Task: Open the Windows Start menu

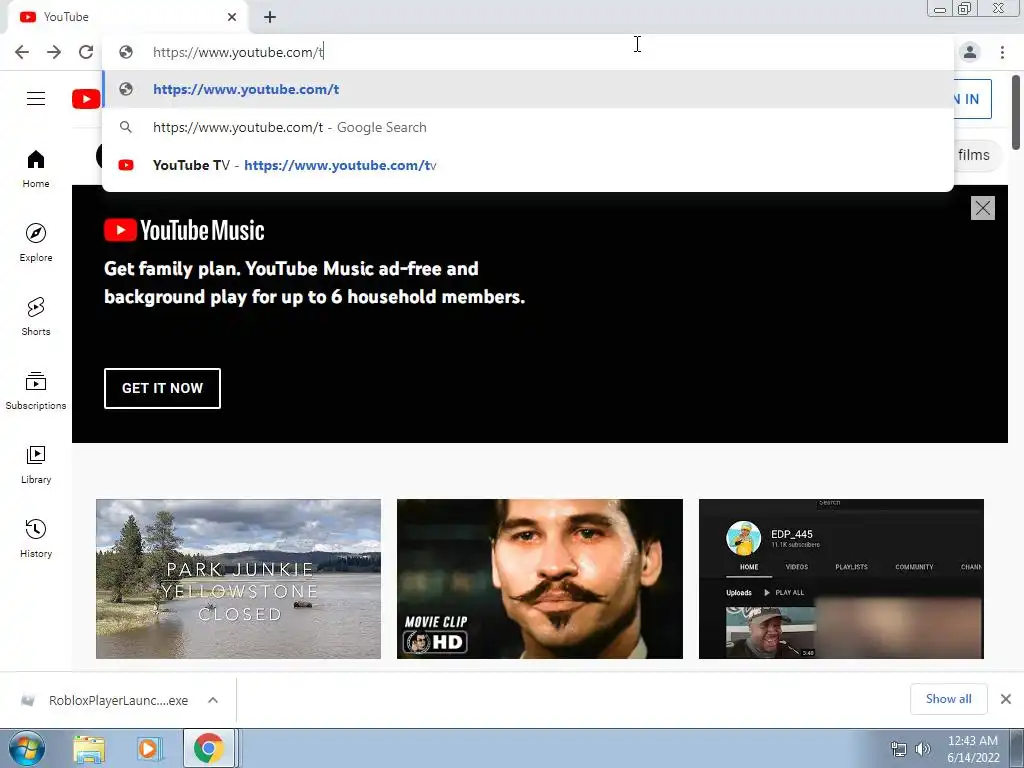Action: (27, 748)
